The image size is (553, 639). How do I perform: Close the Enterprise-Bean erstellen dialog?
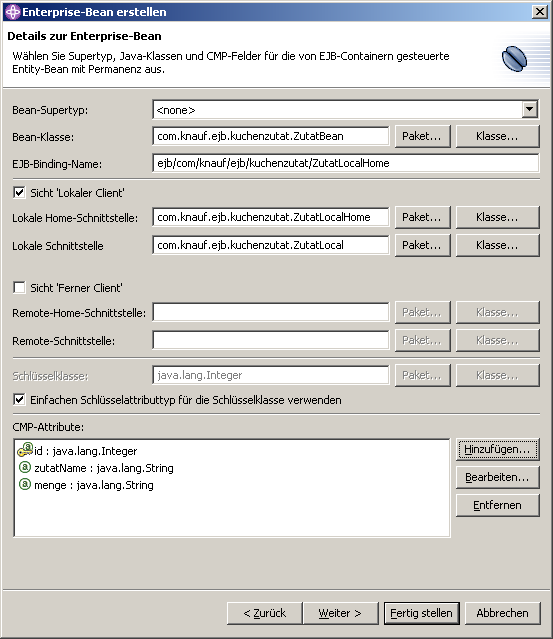click(x=540, y=11)
